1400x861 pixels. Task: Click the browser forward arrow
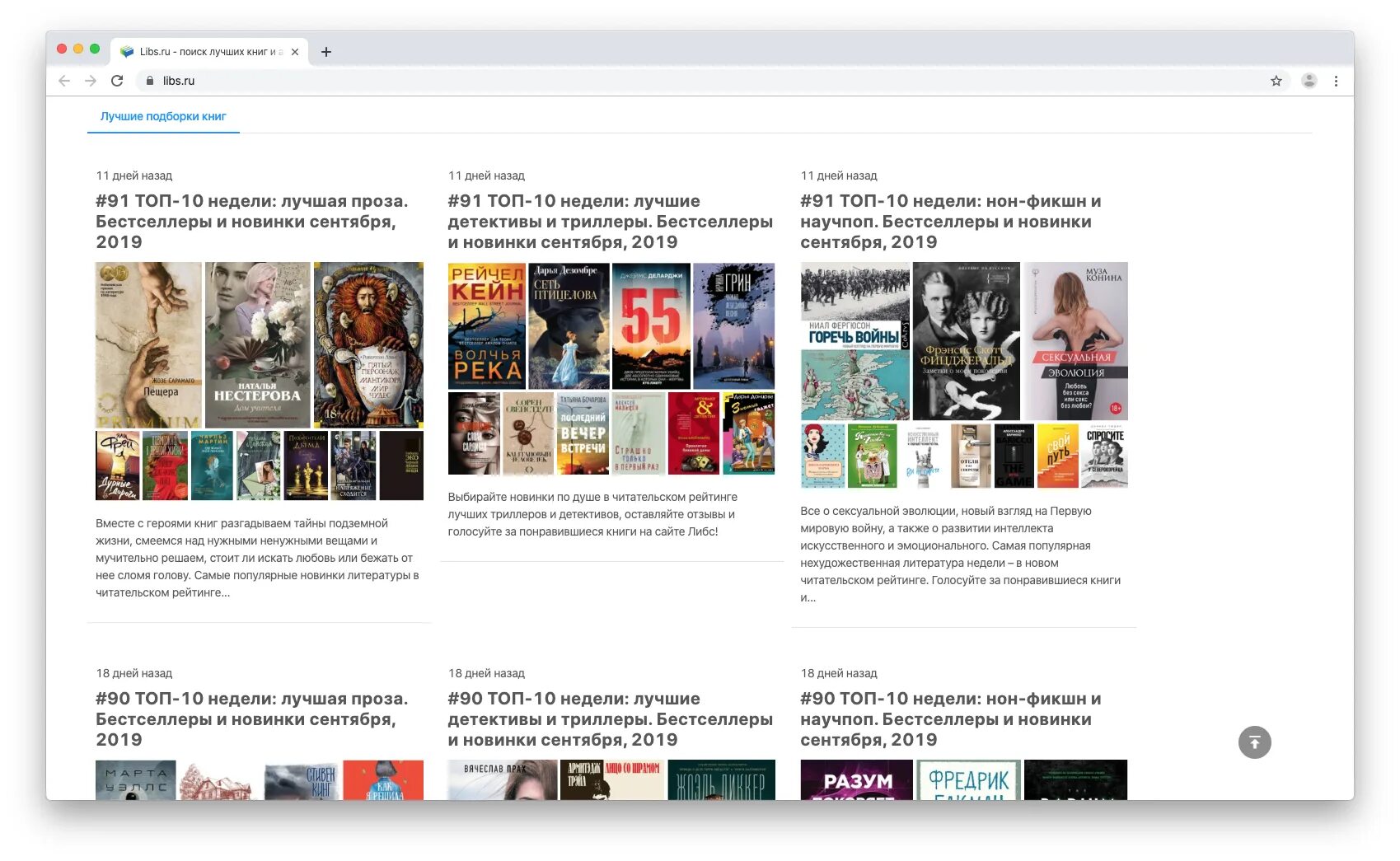[x=91, y=81]
